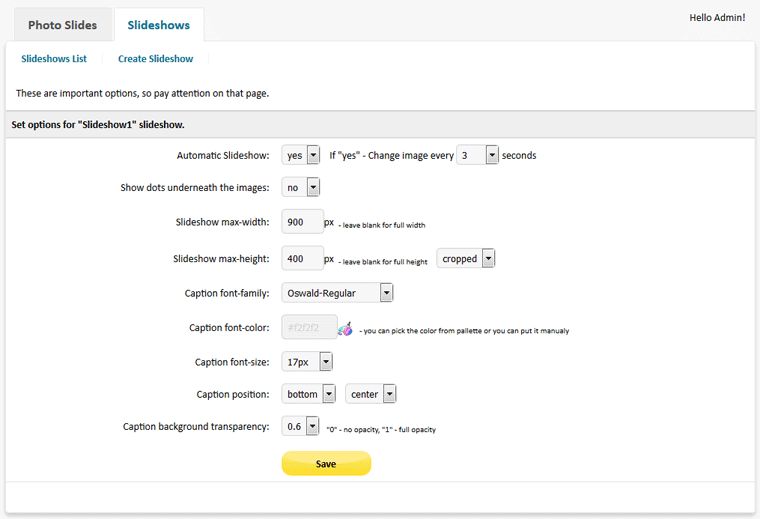Select the Caption font-size dropdown
Screen dimensions: 760x519
coord(307,362)
